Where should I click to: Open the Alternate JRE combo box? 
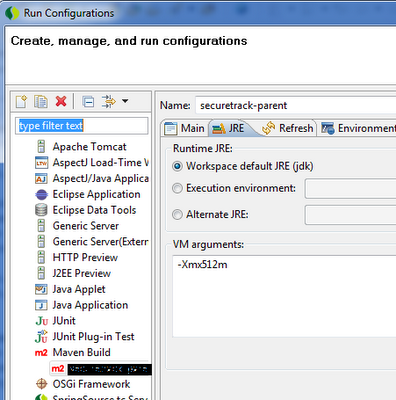point(350,215)
